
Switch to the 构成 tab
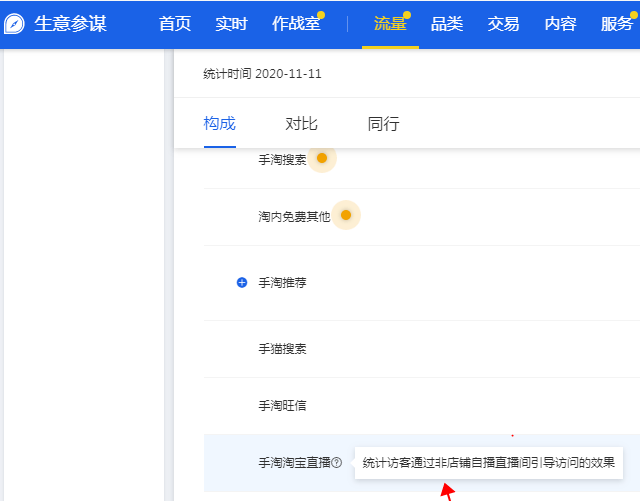(220, 124)
